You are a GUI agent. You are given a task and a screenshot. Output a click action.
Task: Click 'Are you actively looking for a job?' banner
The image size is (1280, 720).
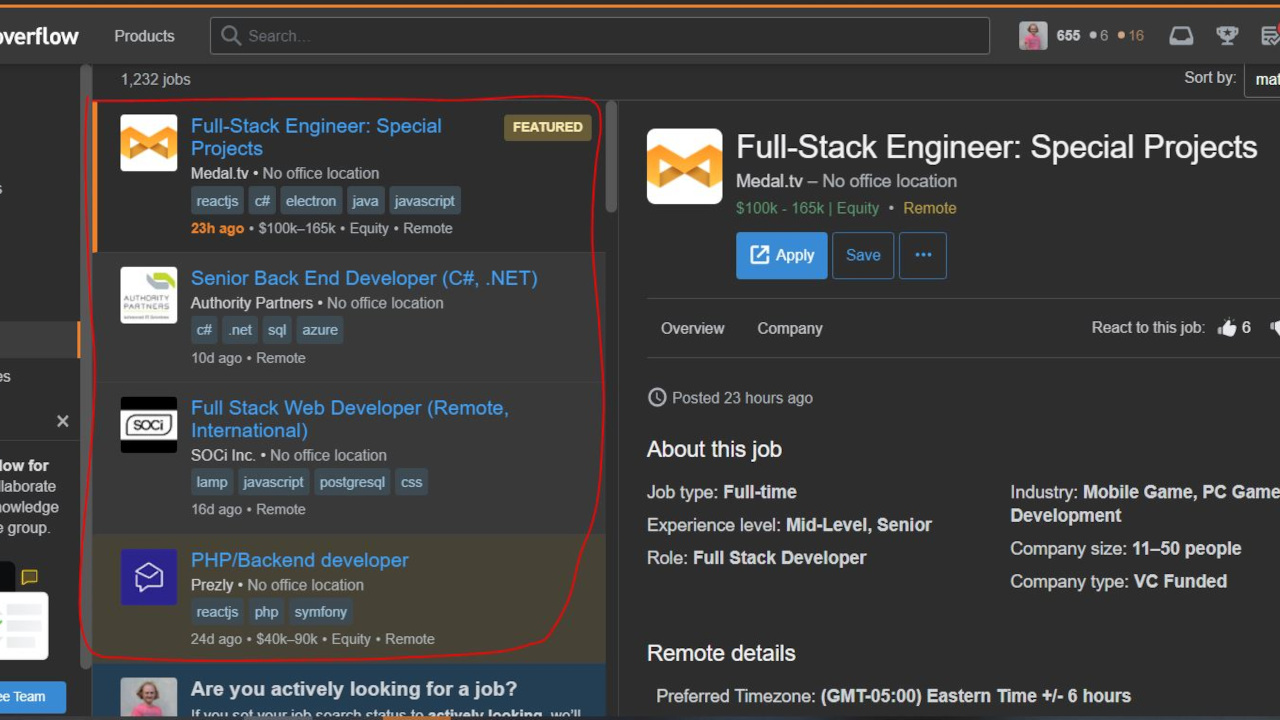(x=348, y=692)
